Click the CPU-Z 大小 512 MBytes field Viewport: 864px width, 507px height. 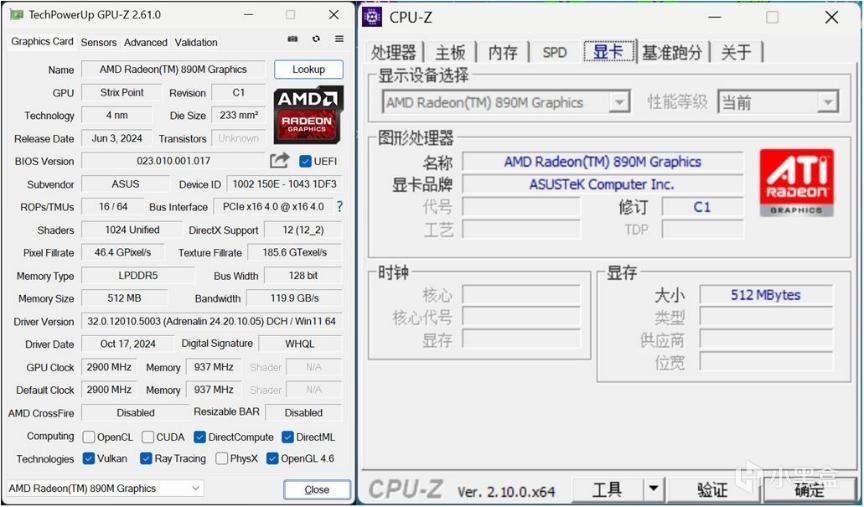point(766,295)
